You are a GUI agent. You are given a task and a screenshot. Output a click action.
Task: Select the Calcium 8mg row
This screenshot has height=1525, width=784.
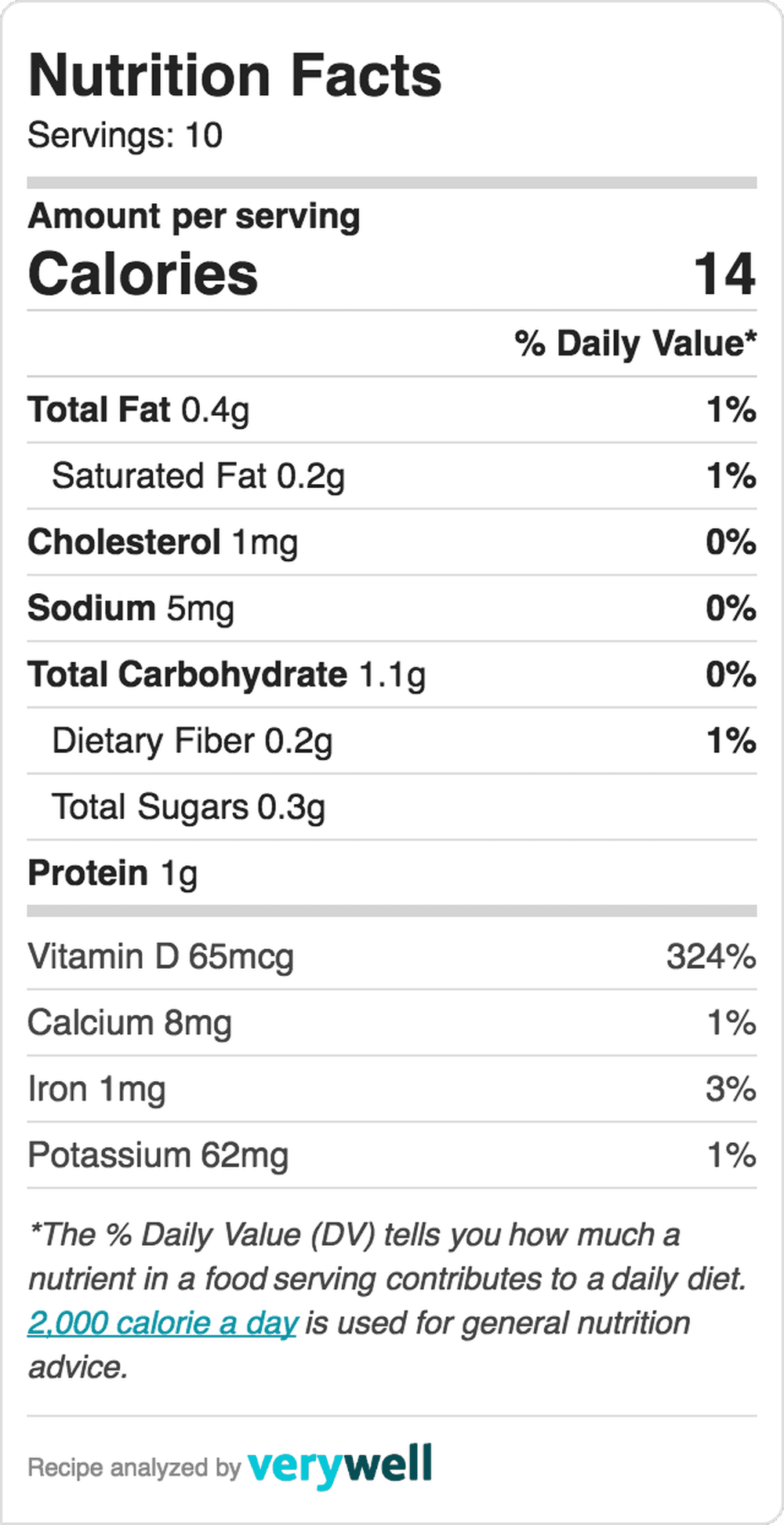tap(392, 1023)
